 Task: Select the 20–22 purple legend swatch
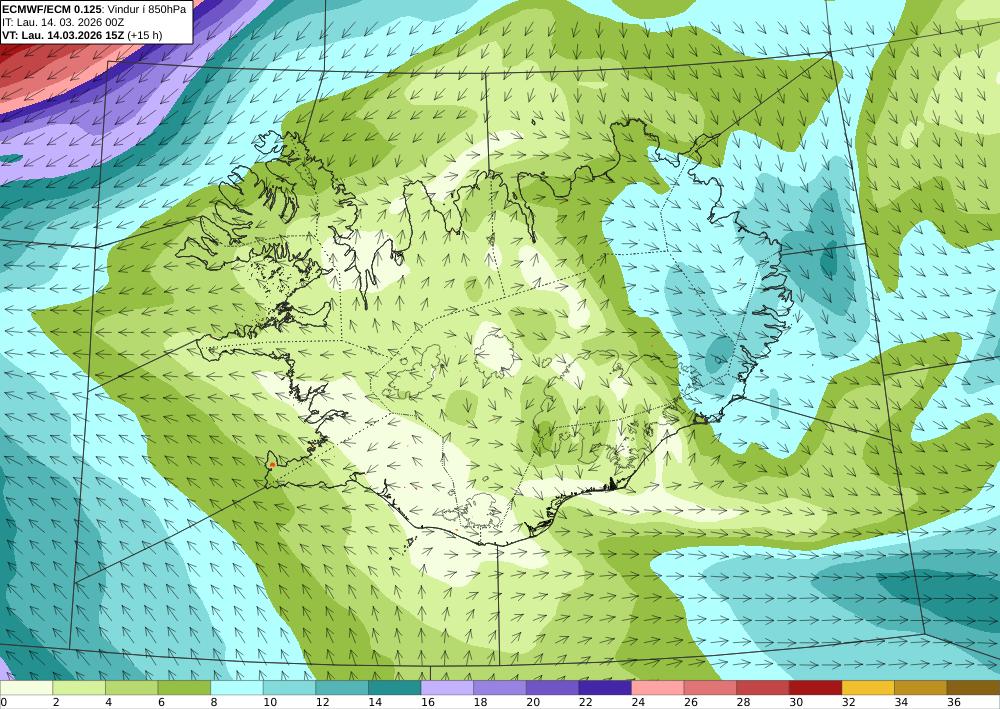552,688
